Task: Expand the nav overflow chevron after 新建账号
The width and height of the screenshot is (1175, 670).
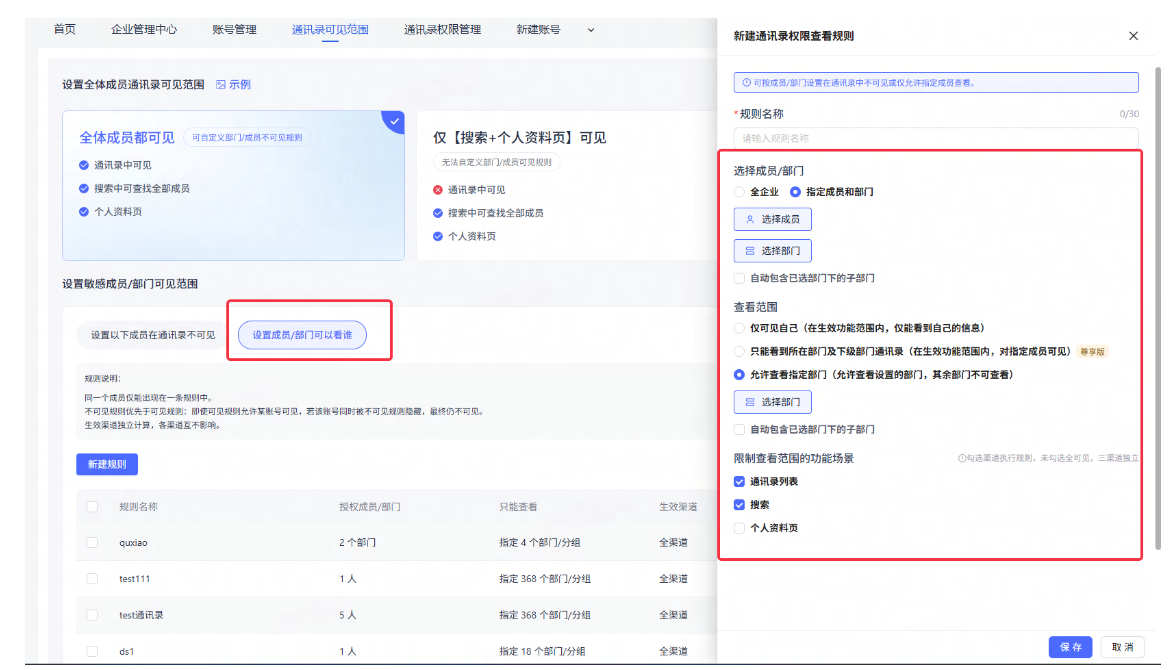Action: [x=590, y=30]
